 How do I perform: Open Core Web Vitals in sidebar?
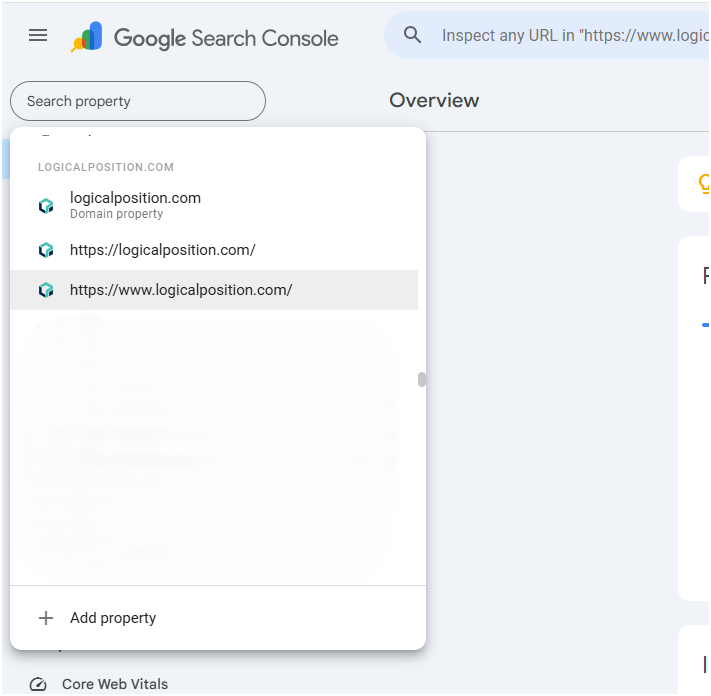pyautogui.click(x=114, y=685)
